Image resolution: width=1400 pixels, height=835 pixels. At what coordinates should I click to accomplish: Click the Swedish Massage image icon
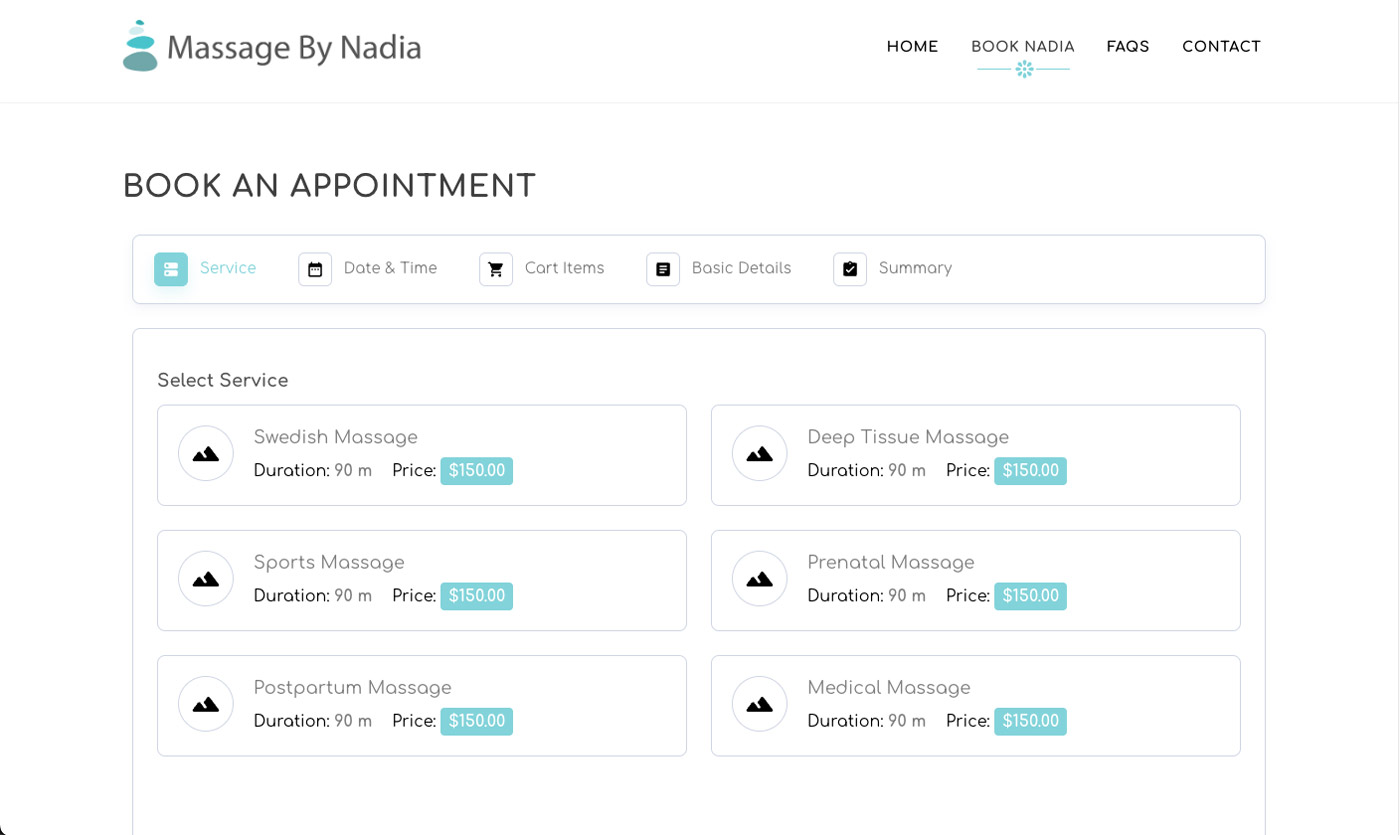click(205, 453)
